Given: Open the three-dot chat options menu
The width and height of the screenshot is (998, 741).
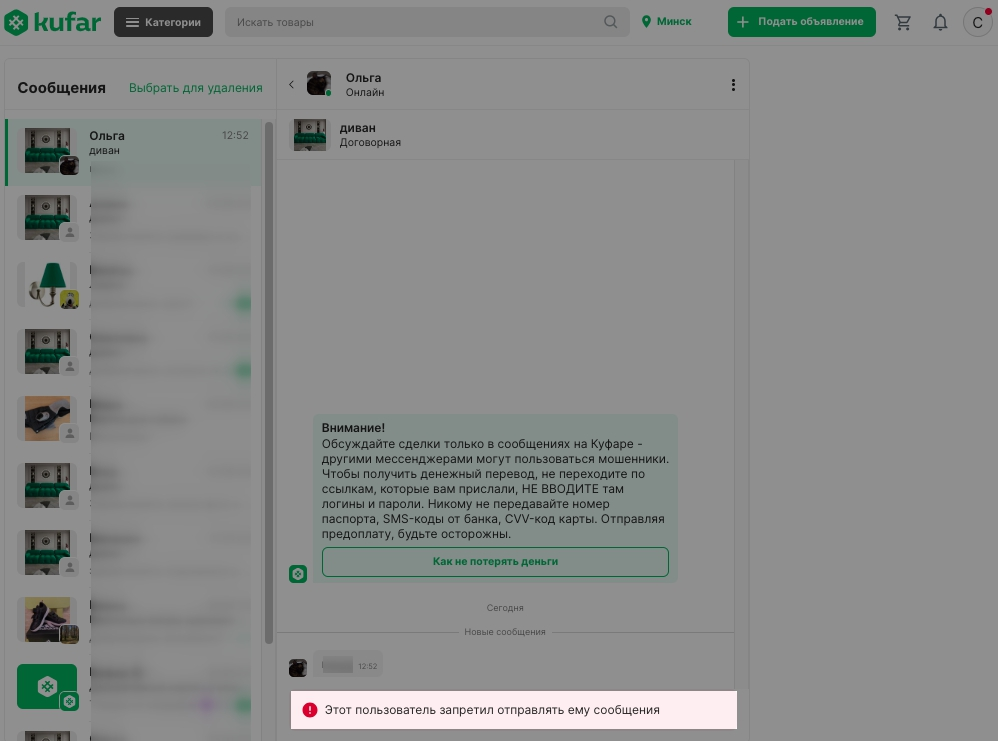Looking at the screenshot, I should [733, 85].
